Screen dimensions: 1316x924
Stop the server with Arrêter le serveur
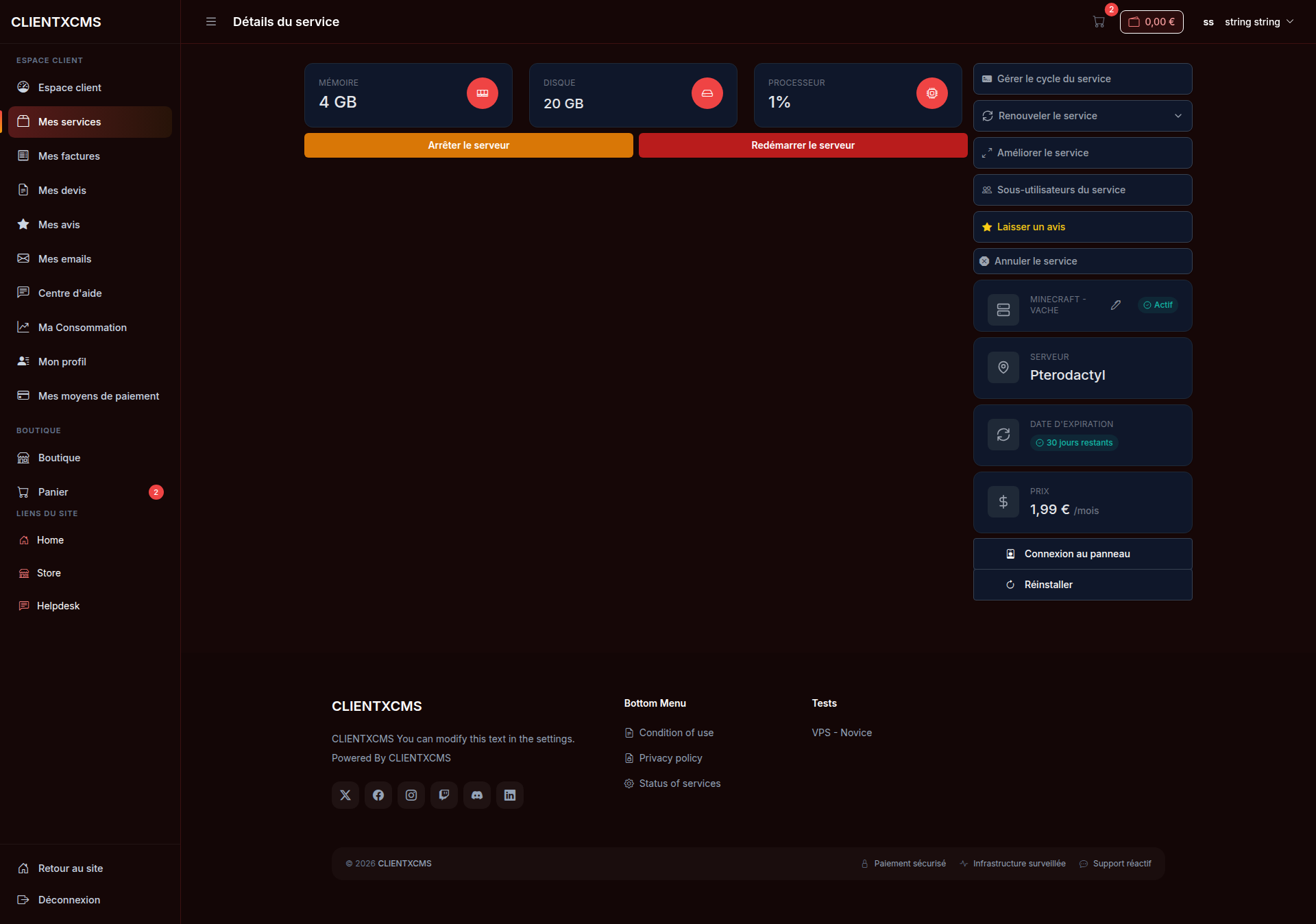[x=469, y=145]
